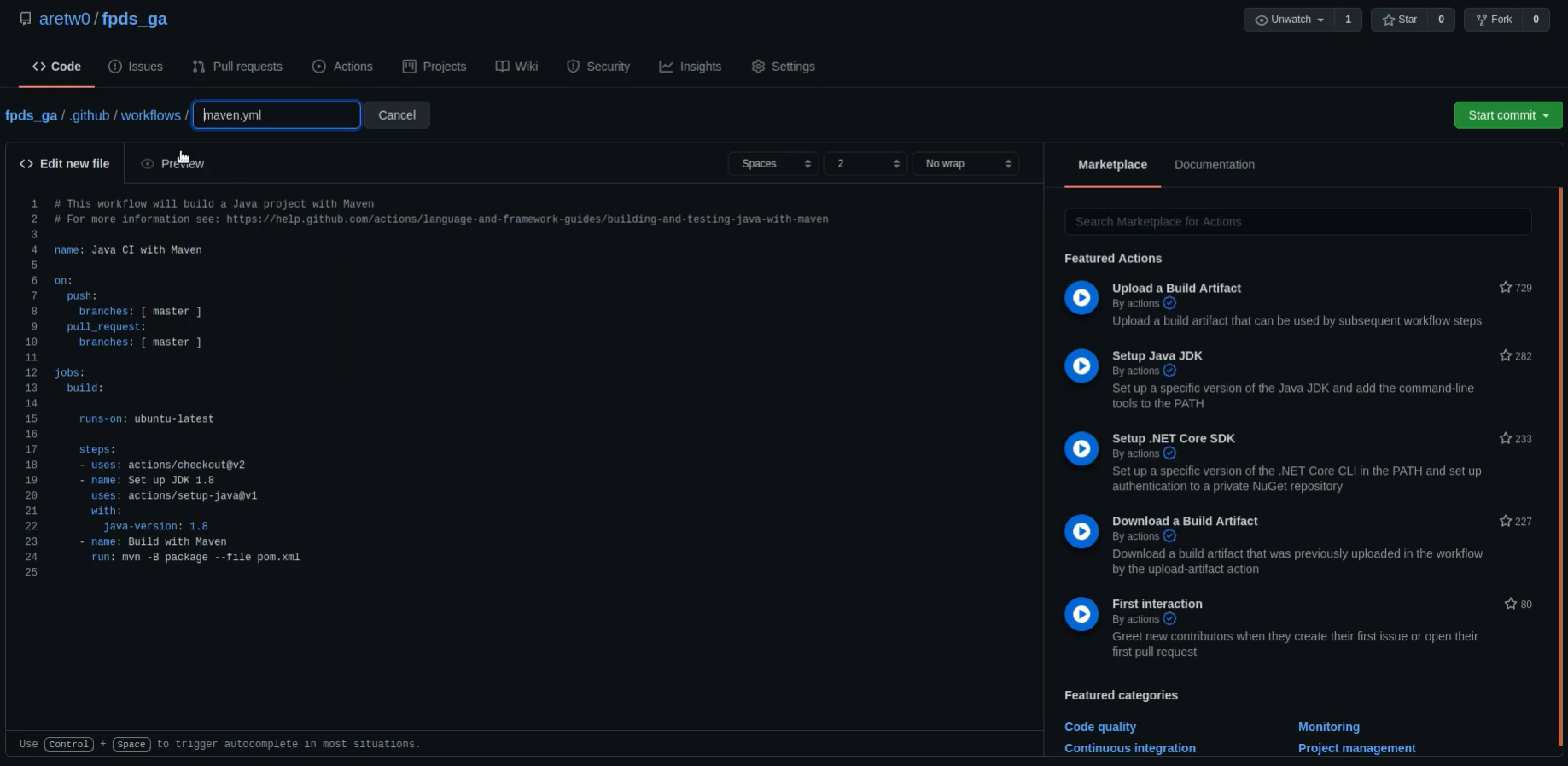Screen dimensions: 1568x766
Task: Click the star icon showing 80
Action: point(1511,604)
